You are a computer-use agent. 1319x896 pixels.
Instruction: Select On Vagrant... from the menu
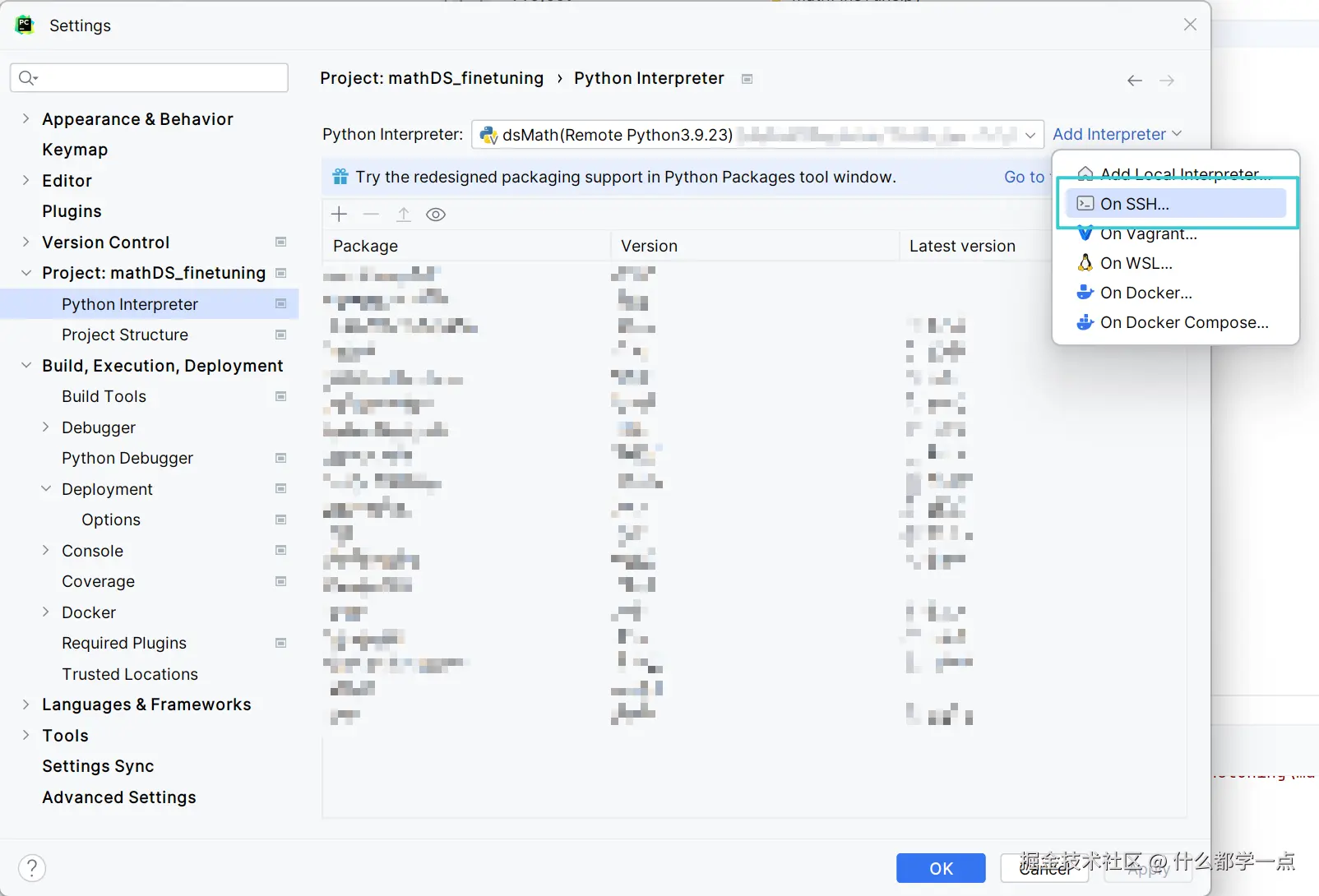1177,233
